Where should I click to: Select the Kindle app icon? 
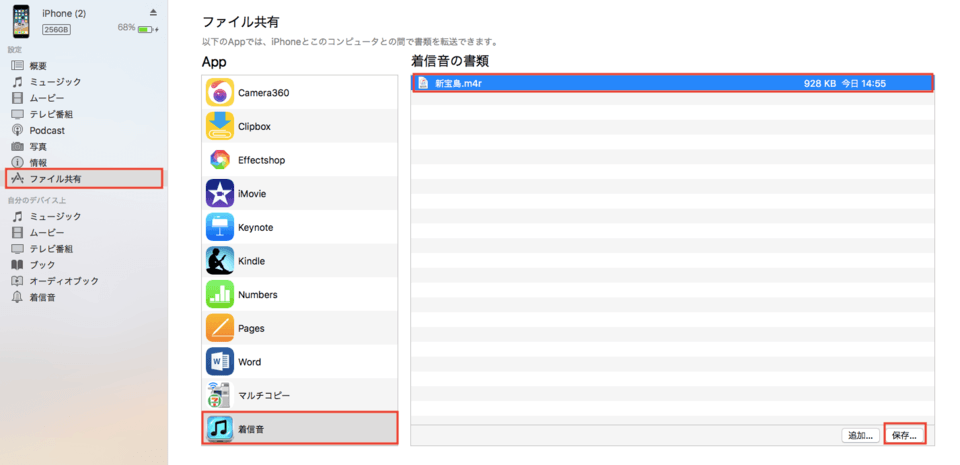click(x=220, y=261)
